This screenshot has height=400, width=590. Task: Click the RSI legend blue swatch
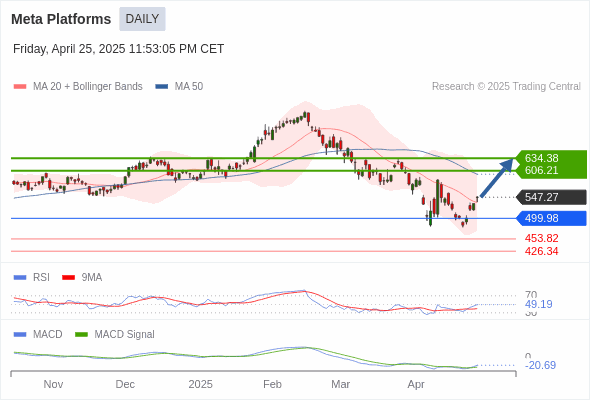[x=20, y=278]
